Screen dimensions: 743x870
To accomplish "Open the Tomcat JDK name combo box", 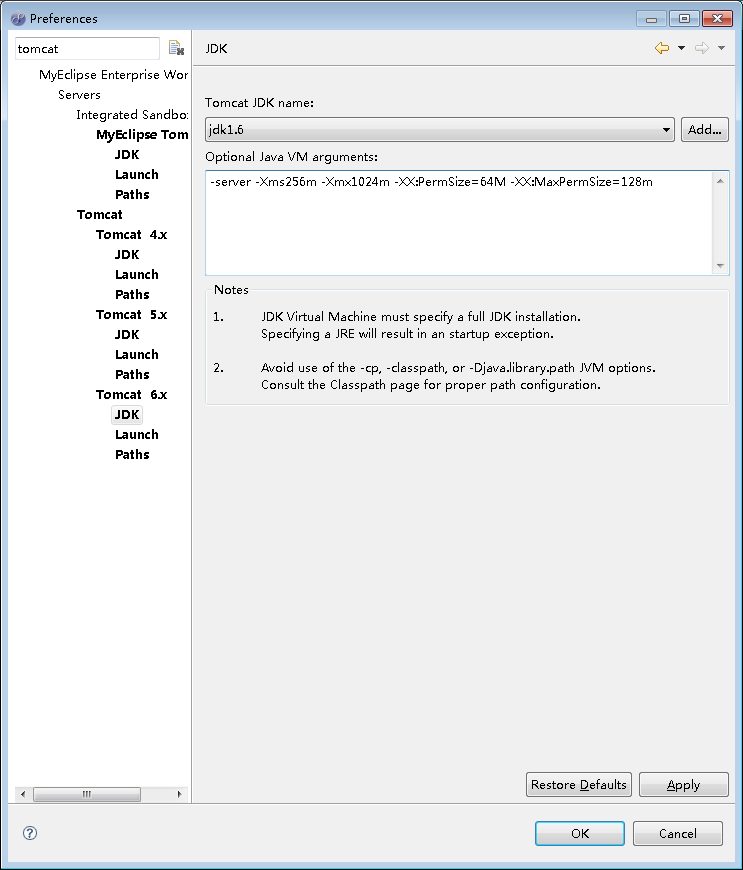I will pyautogui.click(x=439, y=129).
